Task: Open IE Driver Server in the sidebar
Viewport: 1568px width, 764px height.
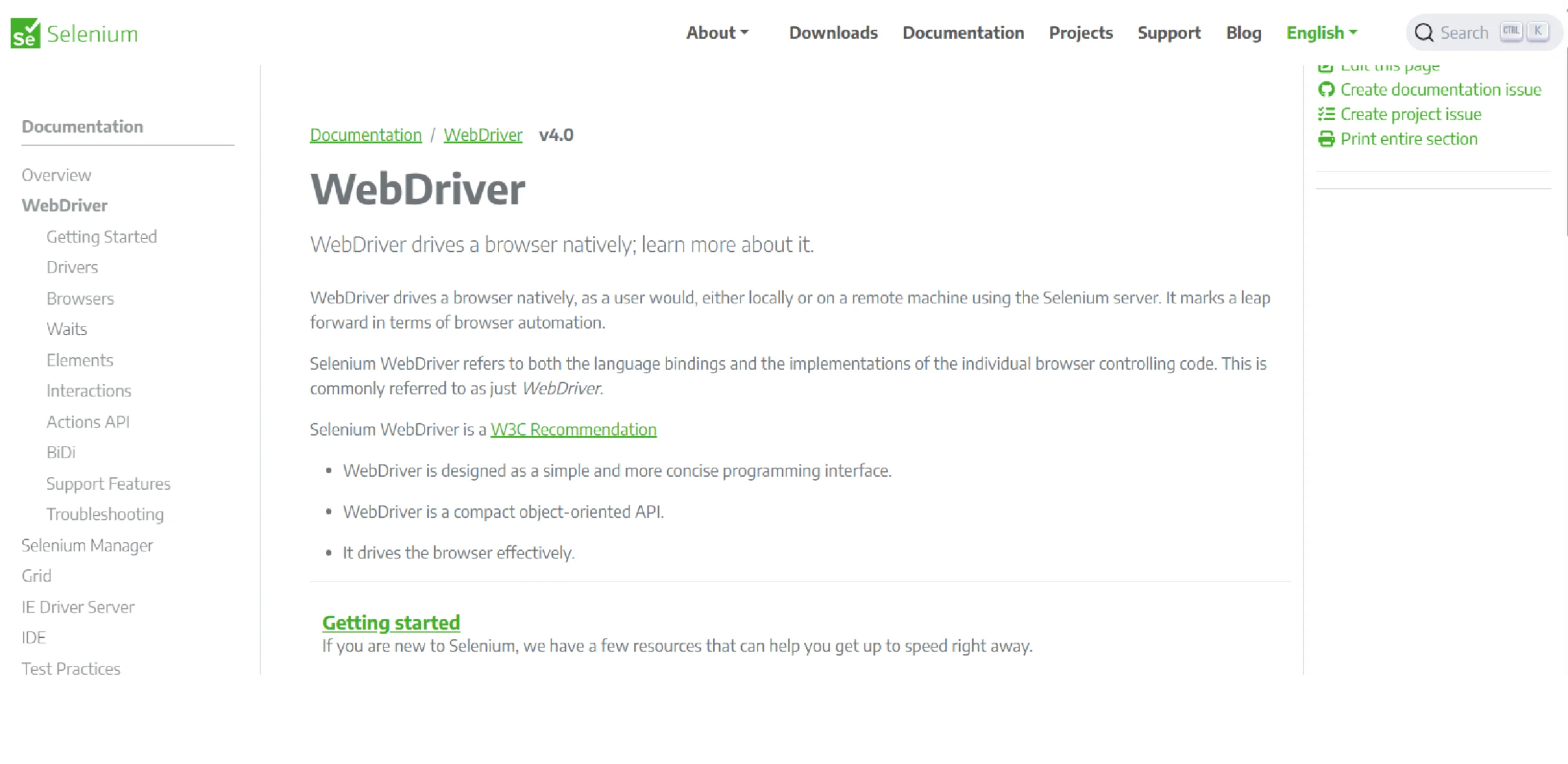Action: (78, 607)
